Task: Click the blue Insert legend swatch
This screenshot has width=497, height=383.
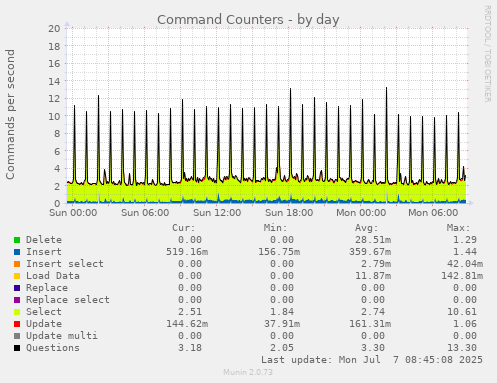Action: pos(17,252)
